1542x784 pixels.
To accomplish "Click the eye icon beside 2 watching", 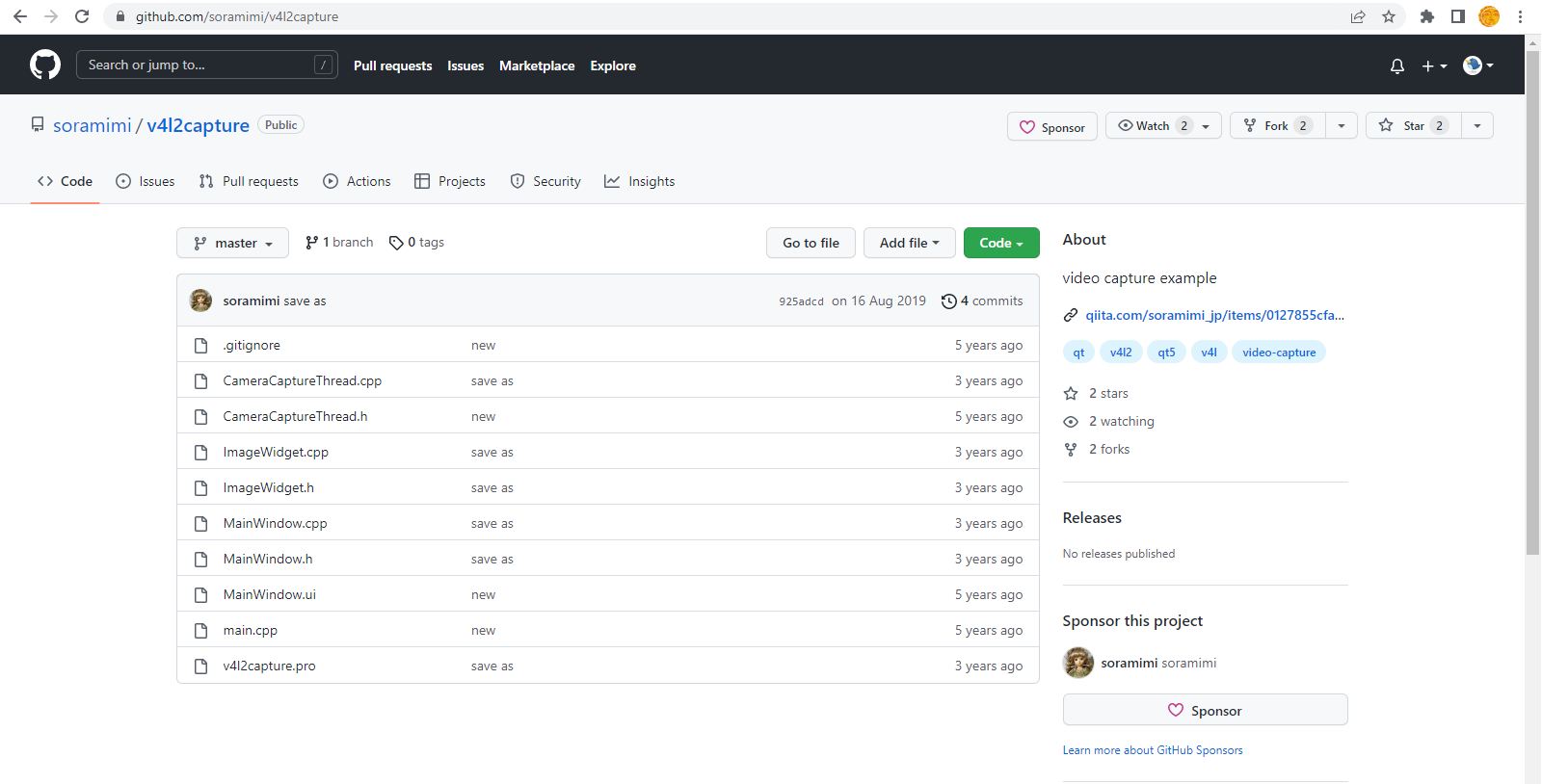I will click(1071, 421).
